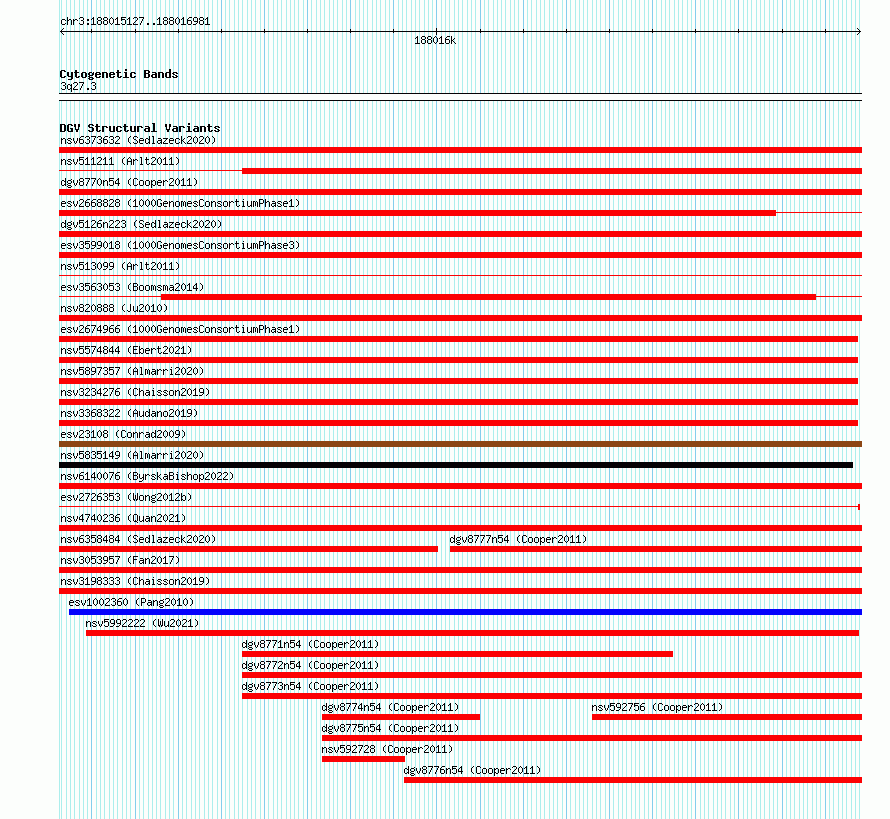Select the dgv8775n54 (Cooper2011) label
The image size is (890, 819).
(391, 728)
